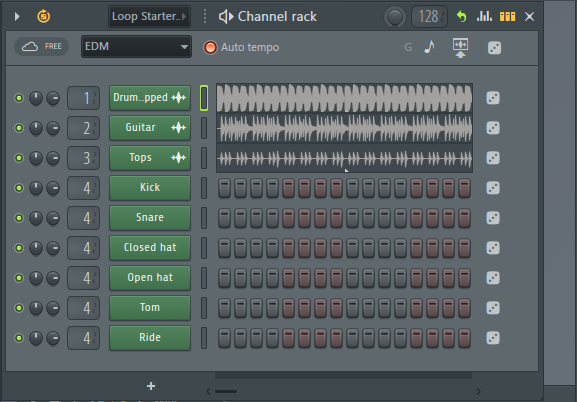The width and height of the screenshot is (577, 402).
Task: Select the Guitar channel selector light
Action: [x=204, y=128]
